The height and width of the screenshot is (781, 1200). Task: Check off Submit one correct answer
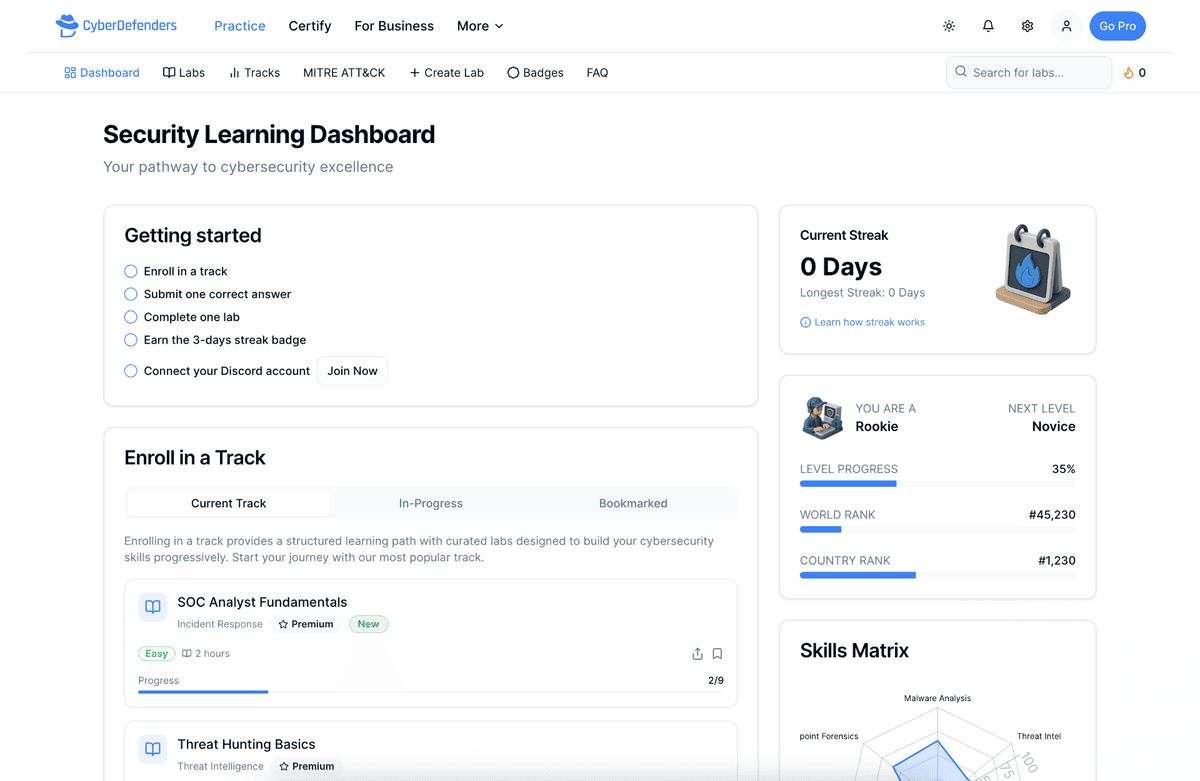[131, 294]
